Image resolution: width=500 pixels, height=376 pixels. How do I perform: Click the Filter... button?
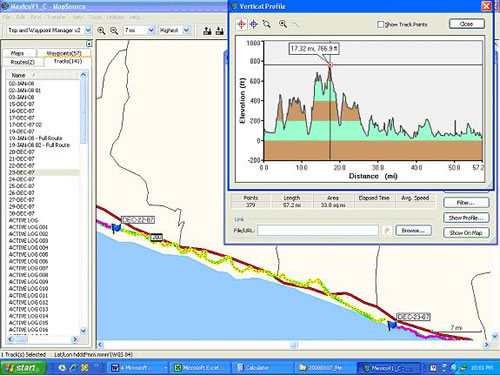tap(466, 203)
